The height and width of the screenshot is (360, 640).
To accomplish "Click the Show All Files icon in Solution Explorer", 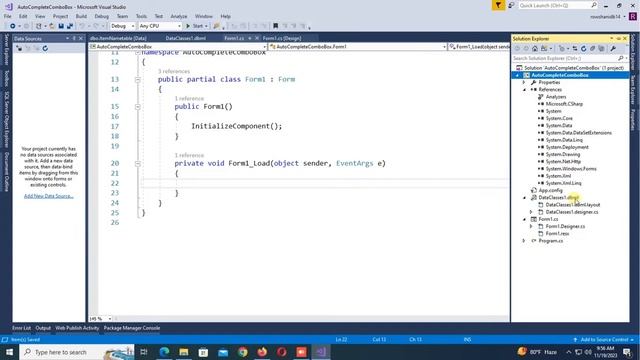I will click(x=602, y=49).
